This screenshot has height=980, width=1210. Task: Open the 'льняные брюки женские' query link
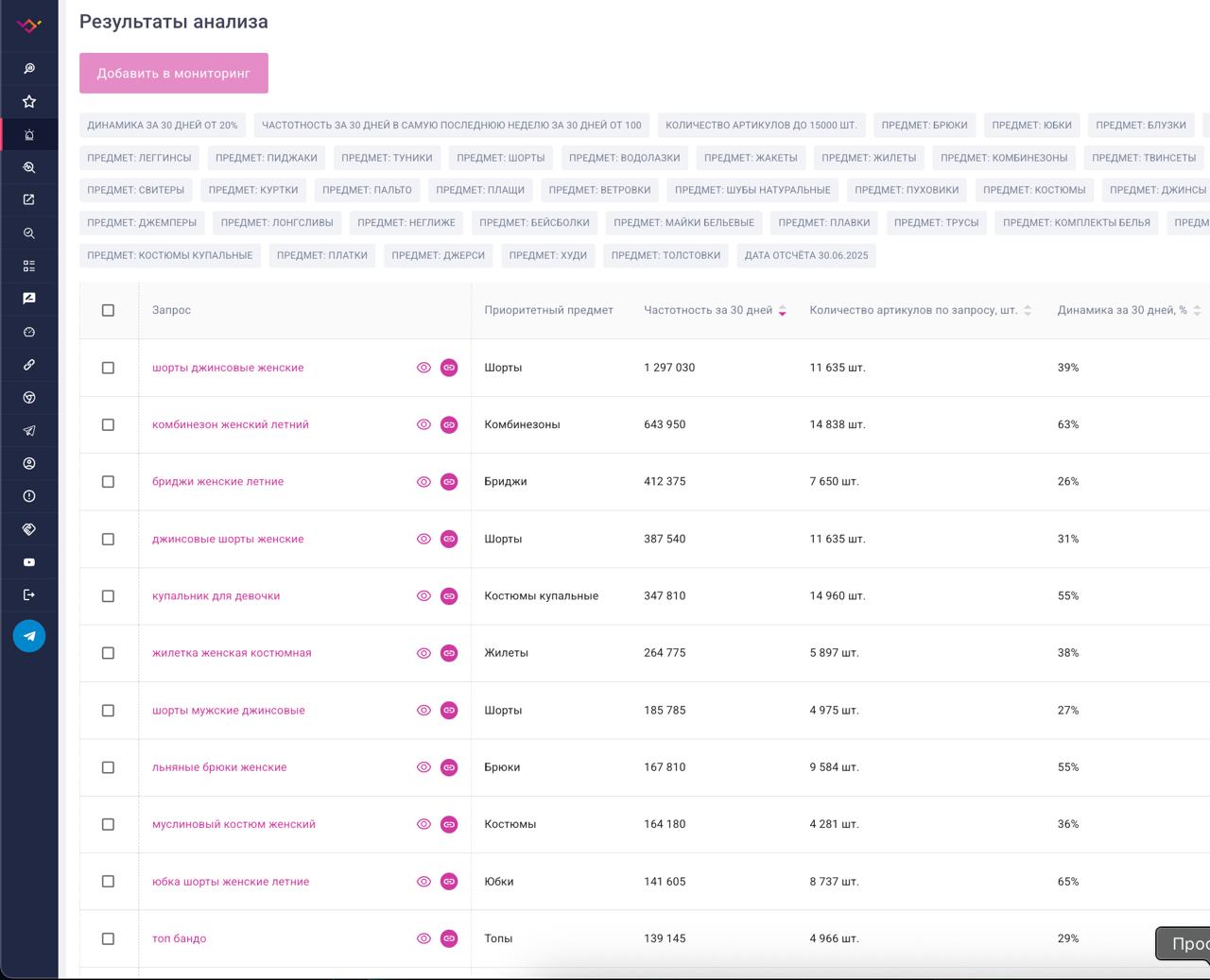(x=219, y=767)
